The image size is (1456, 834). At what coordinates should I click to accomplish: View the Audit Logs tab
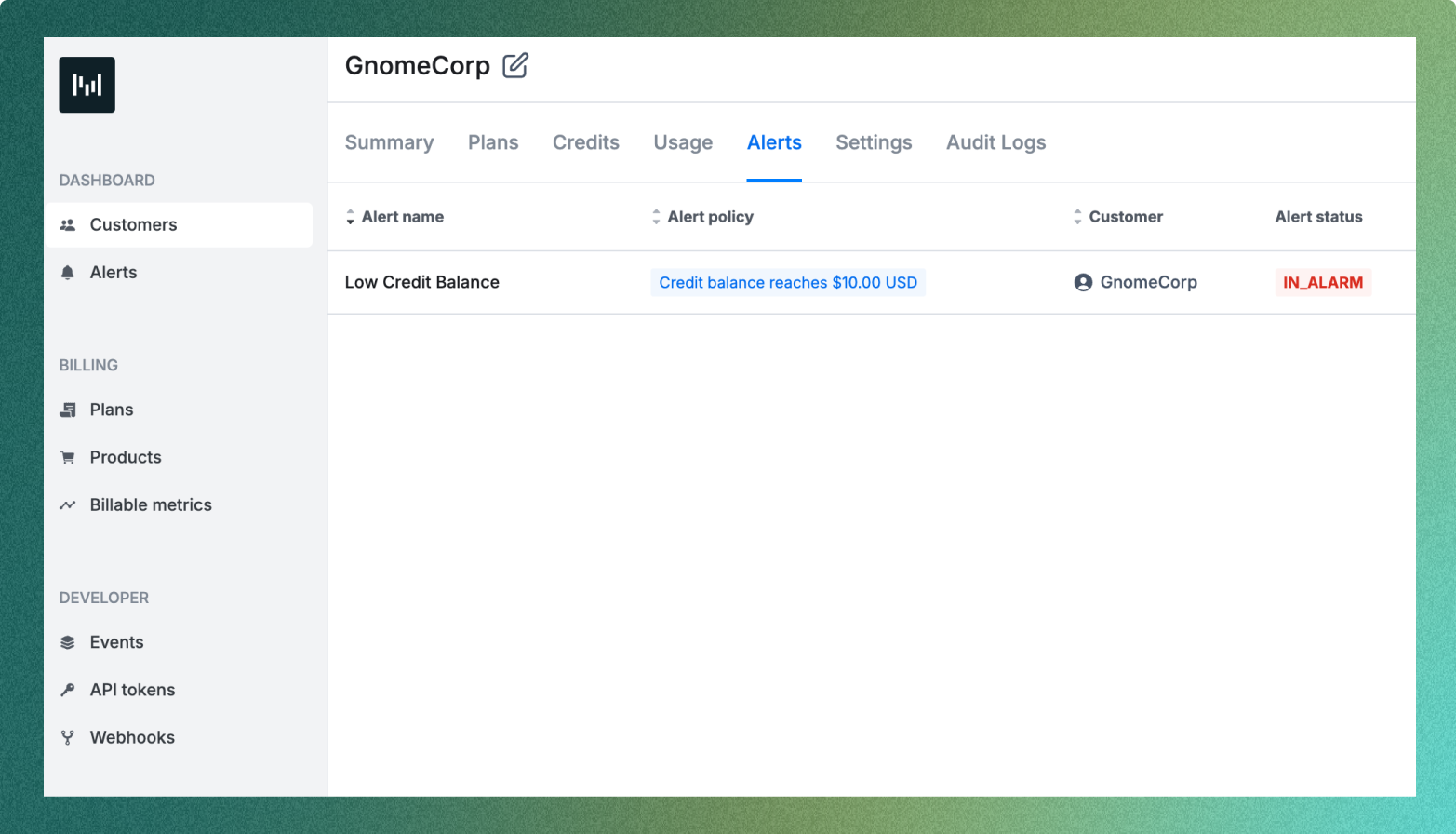(x=996, y=142)
